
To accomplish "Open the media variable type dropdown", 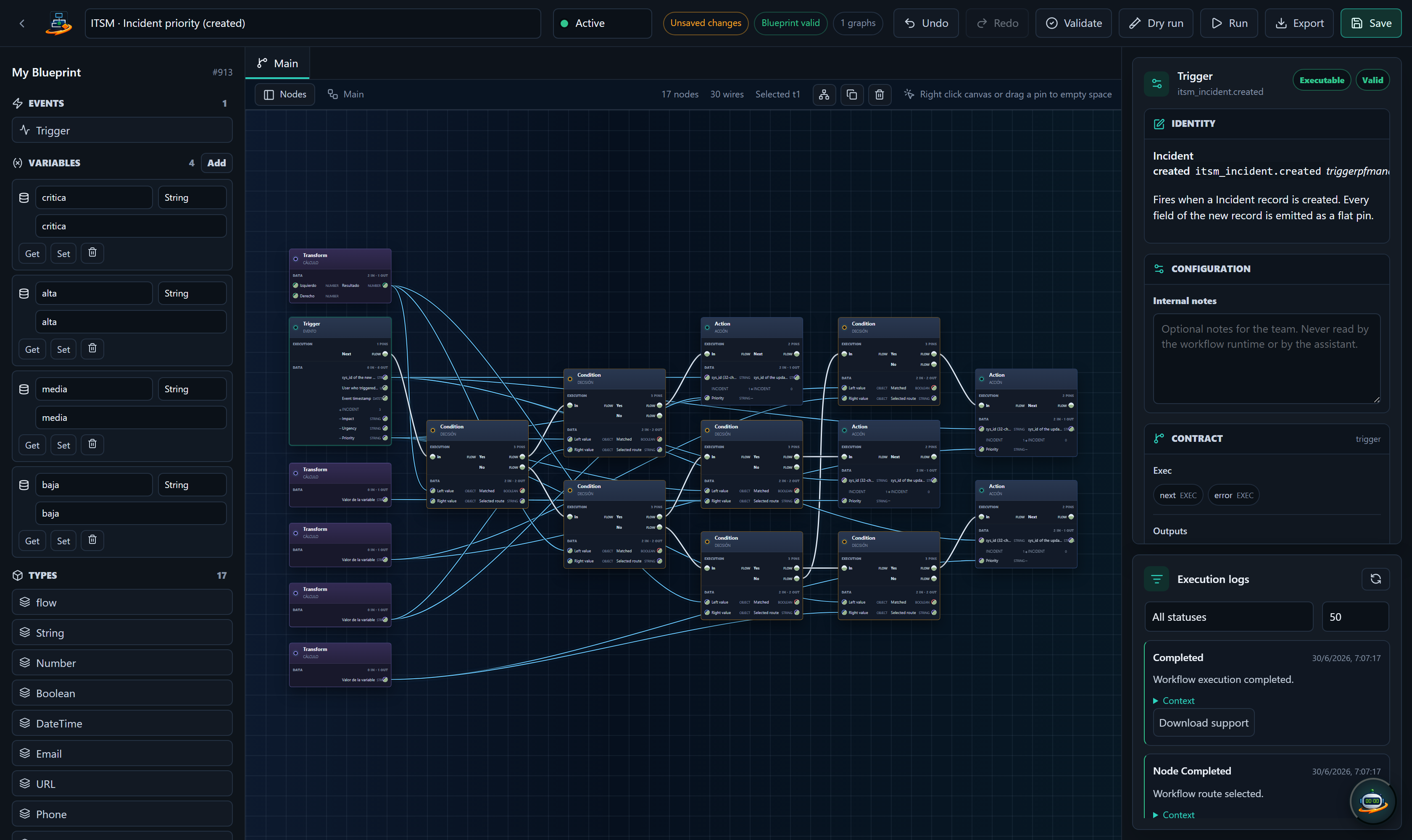I will click(x=192, y=389).
